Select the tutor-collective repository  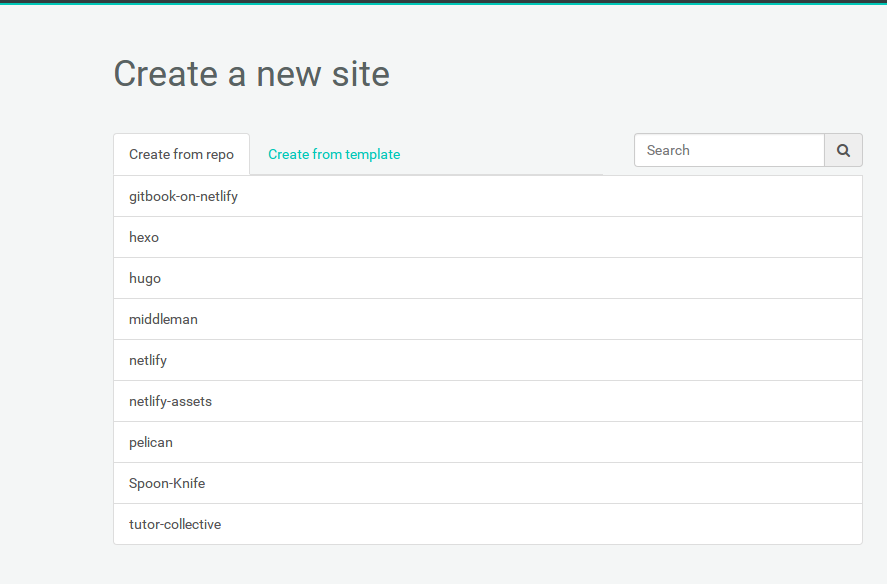[x=488, y=525]
